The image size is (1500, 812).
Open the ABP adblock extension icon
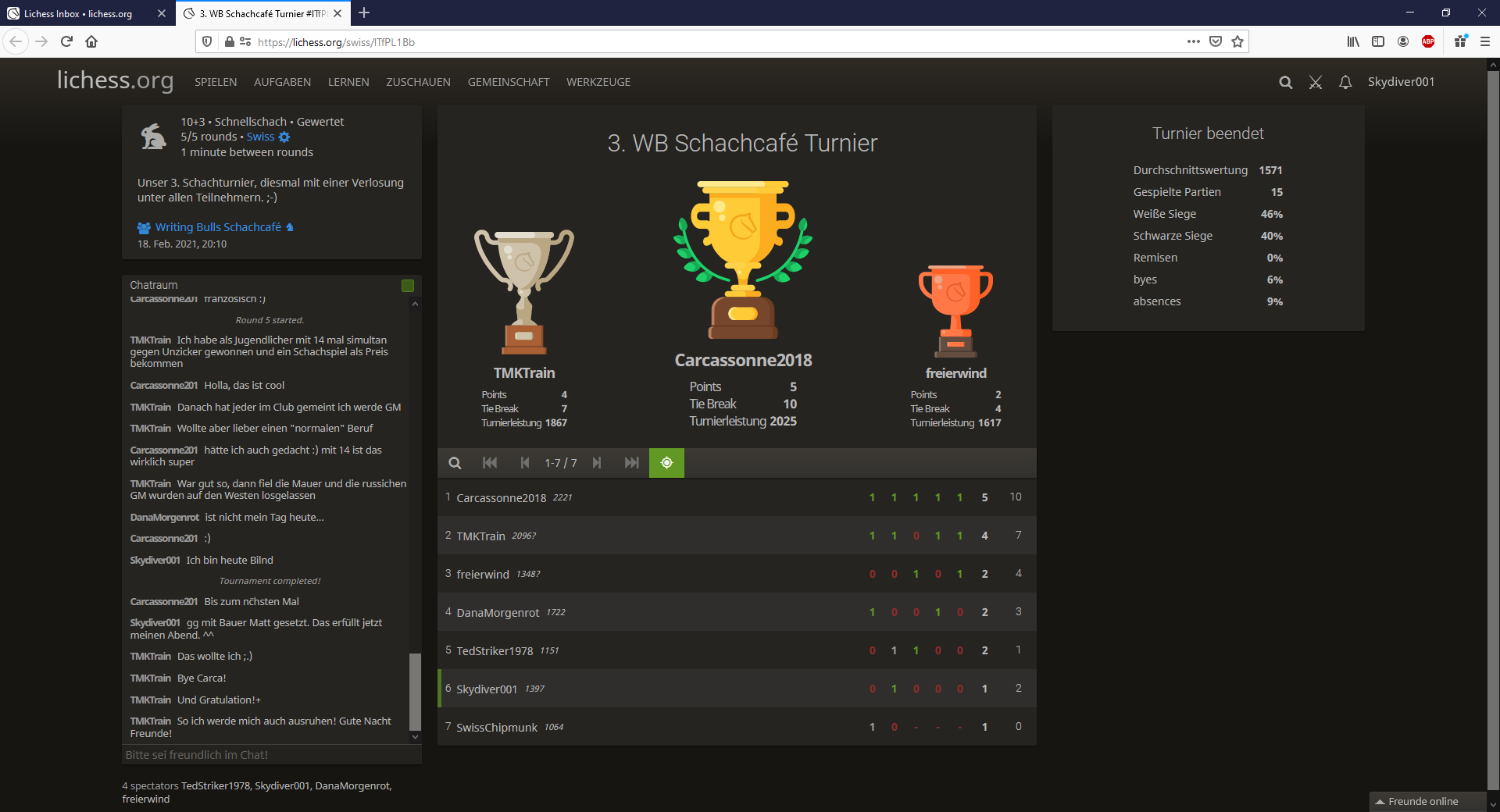coord(1428,41)
